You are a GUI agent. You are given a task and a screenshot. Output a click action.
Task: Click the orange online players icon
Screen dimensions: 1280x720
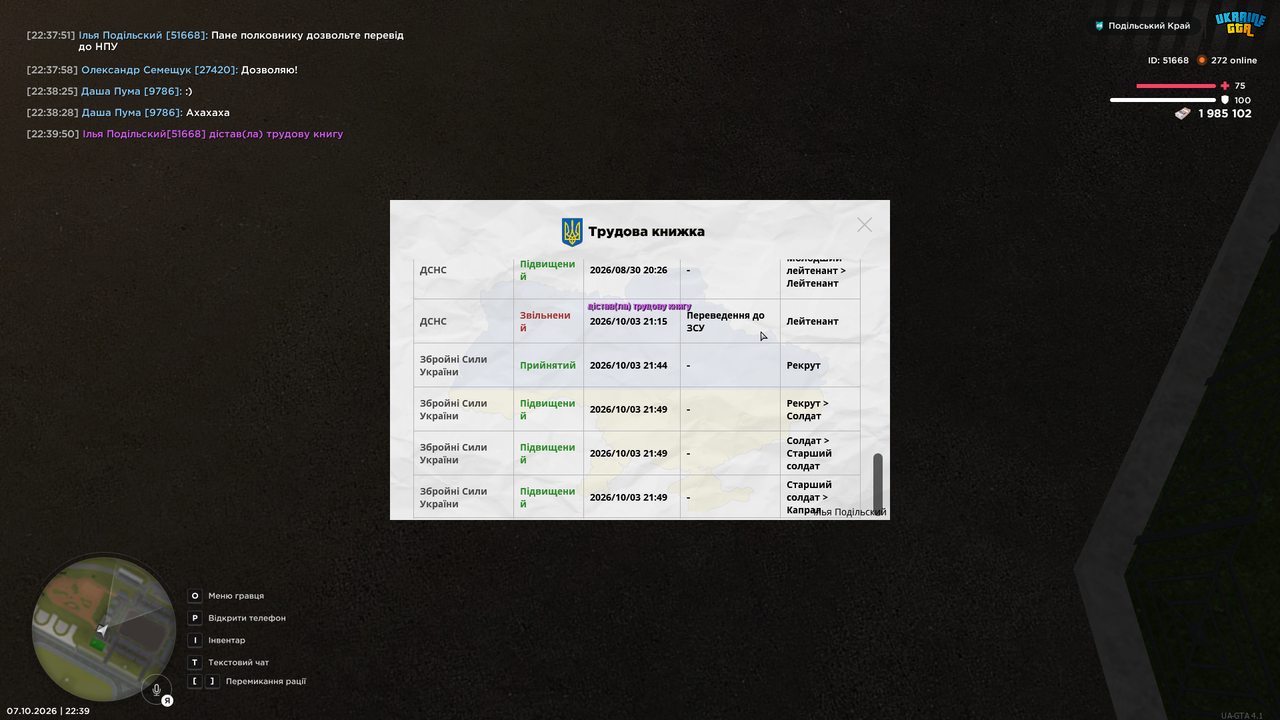pos(1202,60)
